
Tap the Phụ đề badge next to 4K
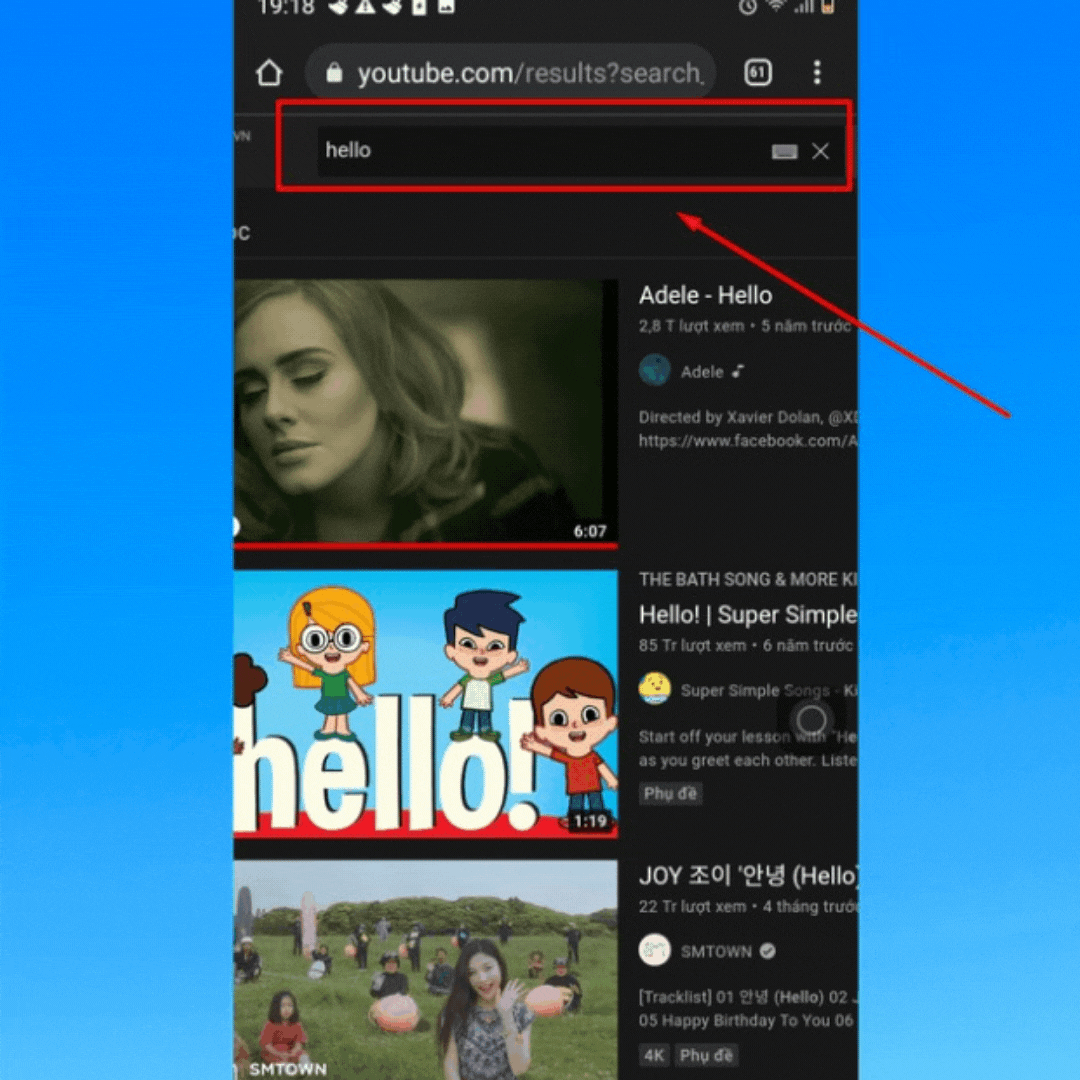click(x=706, y=1055)
